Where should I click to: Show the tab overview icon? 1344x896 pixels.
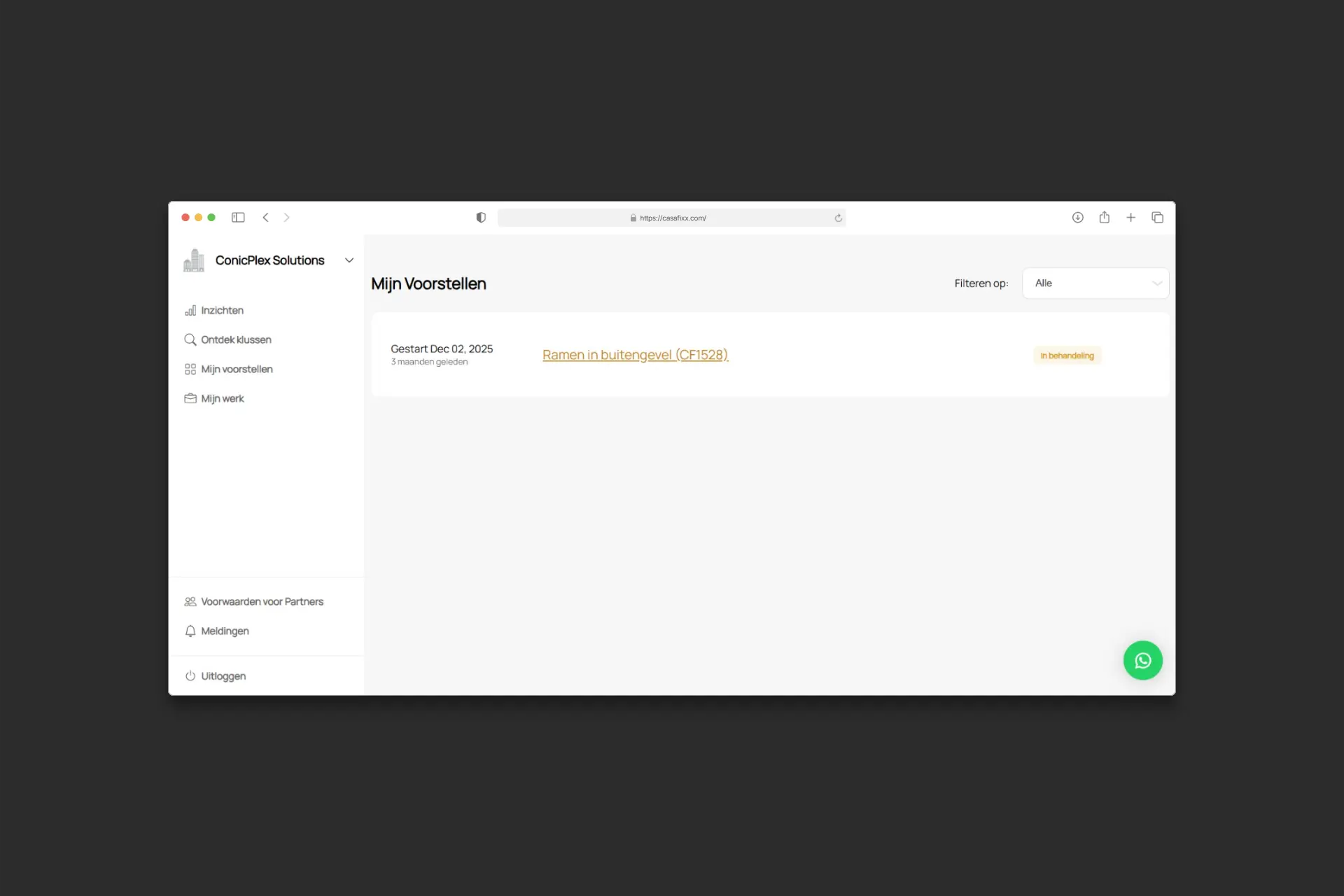[x=1157, y=218]
